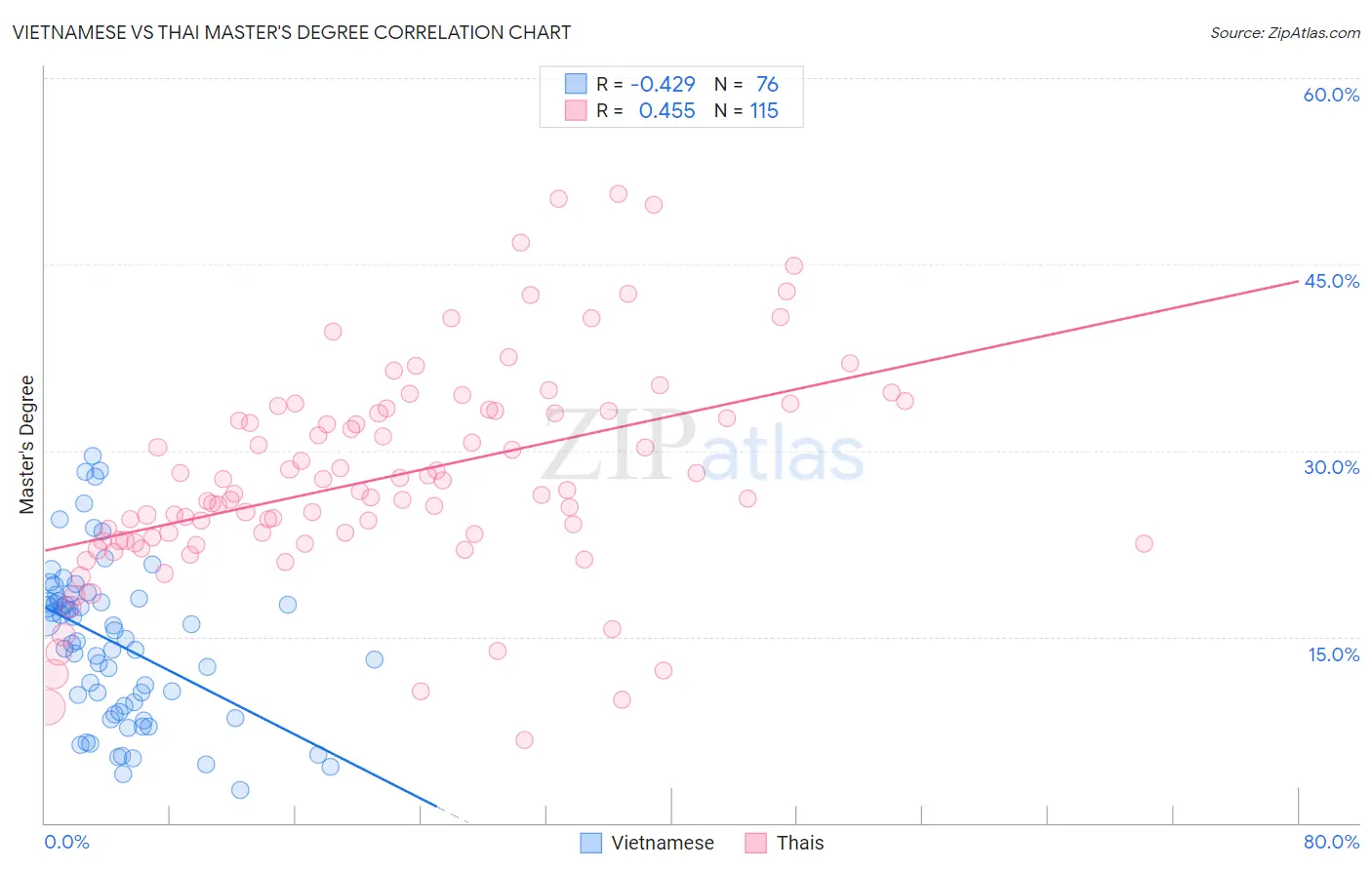Click the -0.429 correlation value
This screenshot has height=870, width=1372.
[x=664, y=84]
